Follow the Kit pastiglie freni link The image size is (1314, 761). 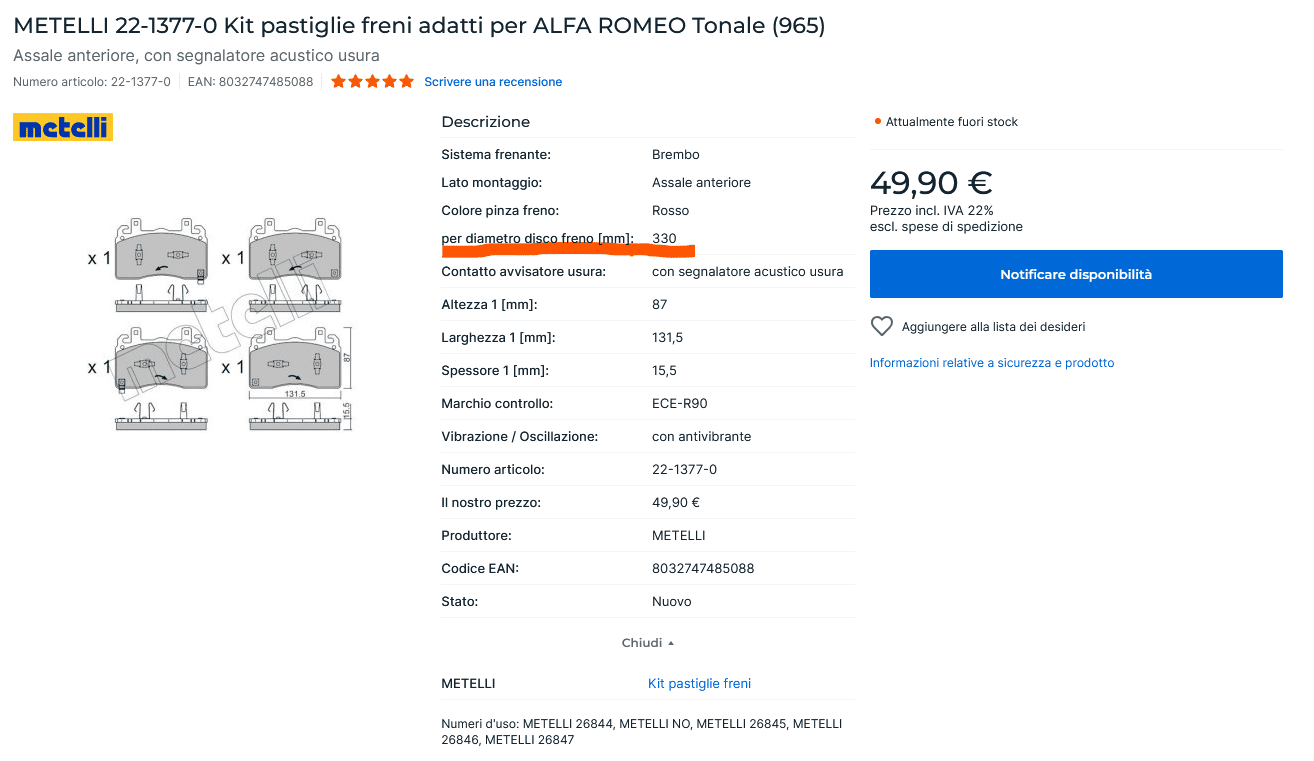click(699, 684)
